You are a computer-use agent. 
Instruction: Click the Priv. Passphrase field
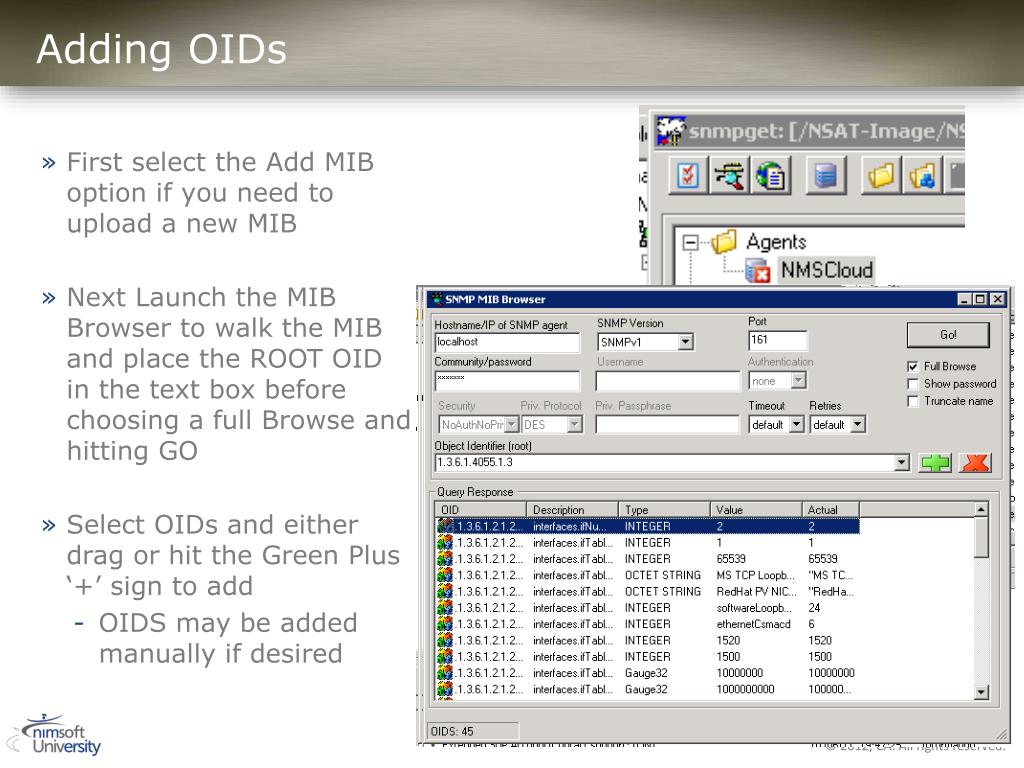click(667, 424)
